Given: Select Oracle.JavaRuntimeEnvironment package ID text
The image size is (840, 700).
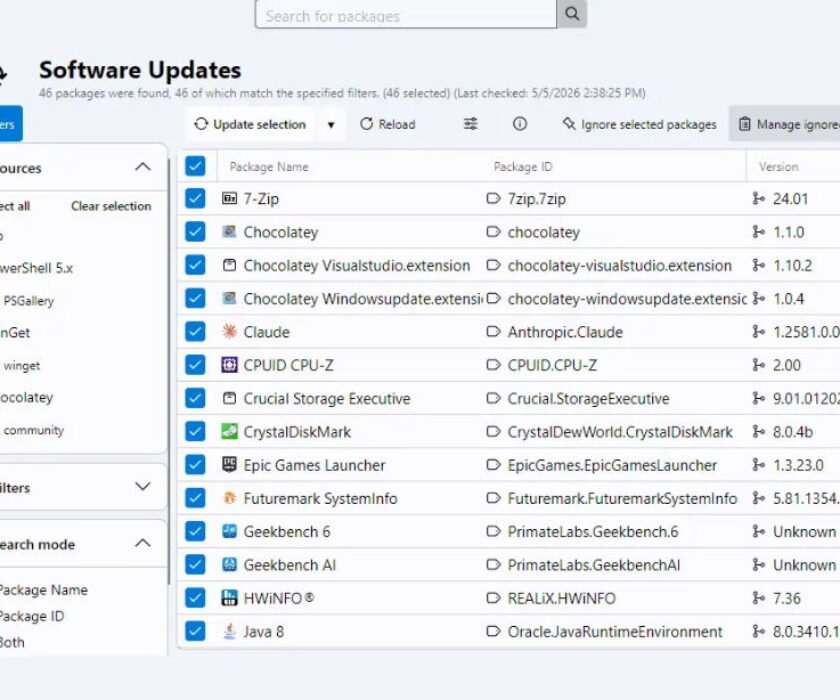Looking at the screenshot, I should click(x=615, y=631).
